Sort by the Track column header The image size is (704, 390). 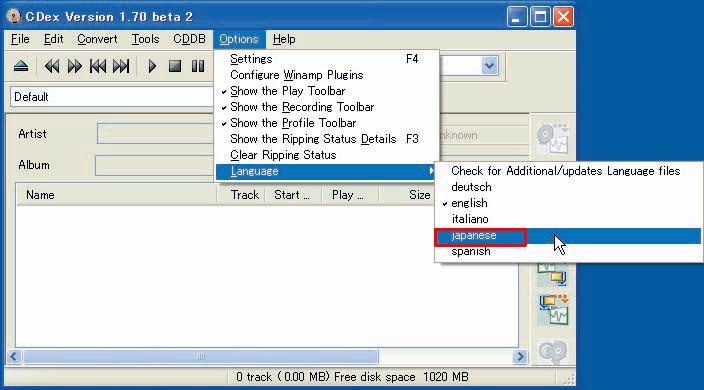click(x=241, y=195)
